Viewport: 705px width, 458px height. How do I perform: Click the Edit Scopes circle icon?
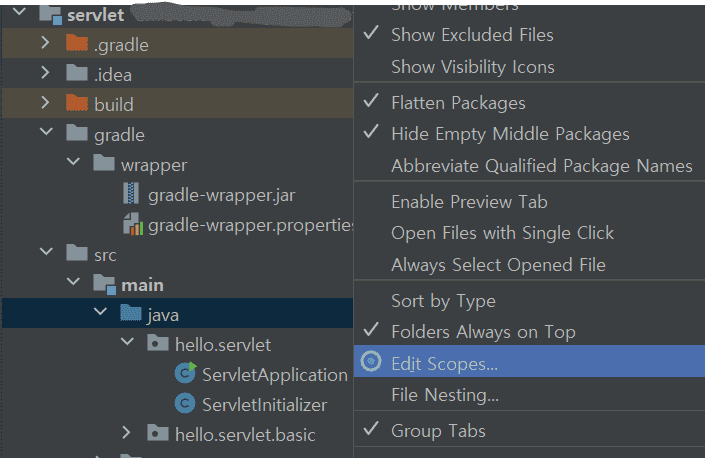click(x=371, y=363)
